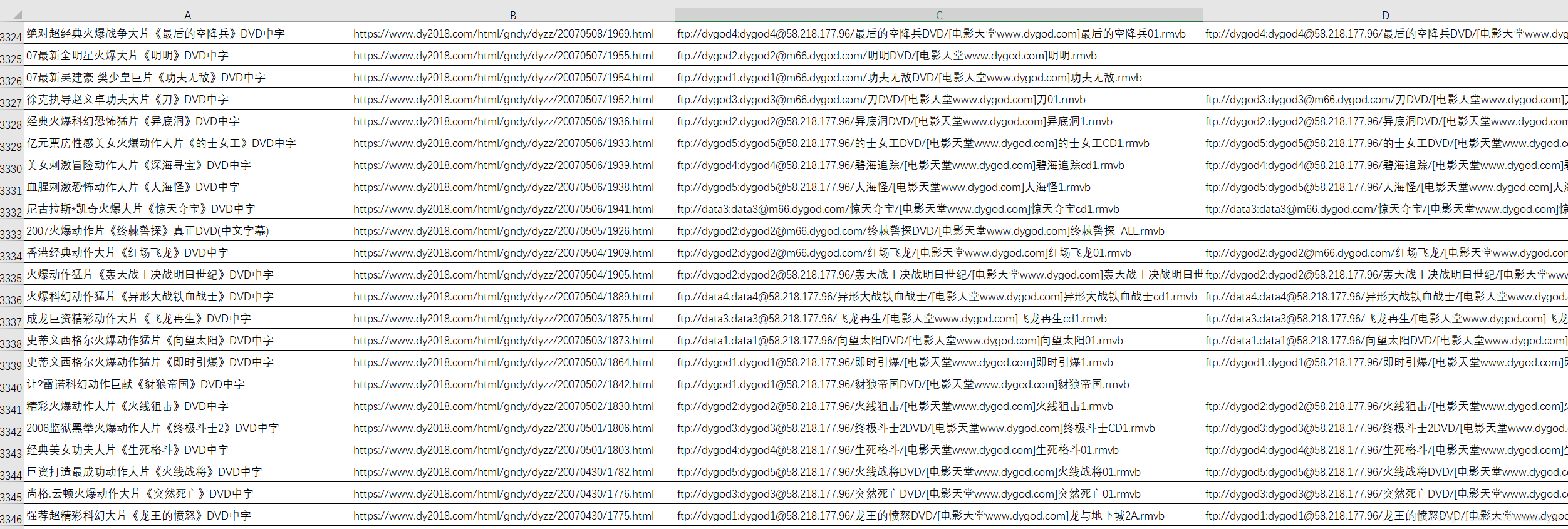Viewport: 1568px width, 529px height.
Task: Click cell with 《红场飞龙》DVD中字 title
Action: (187, 252)
